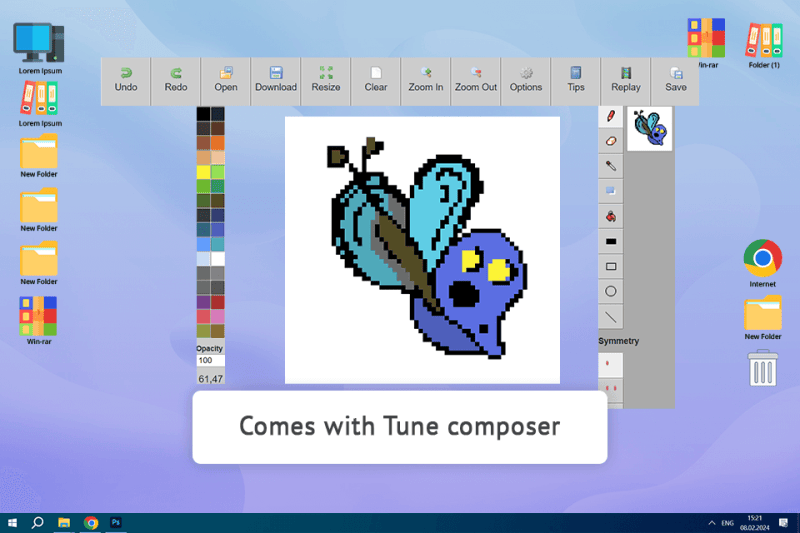Pick the purple palette swatch
The image size is (800, 533).
coord(204,302)
